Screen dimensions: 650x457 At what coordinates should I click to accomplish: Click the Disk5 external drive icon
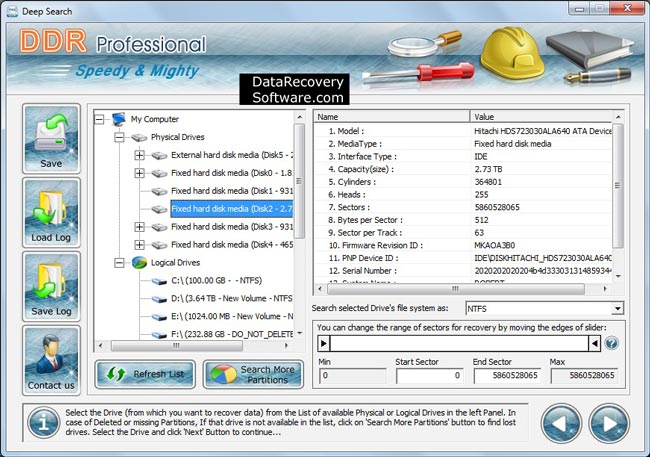[x=159, y=156]
